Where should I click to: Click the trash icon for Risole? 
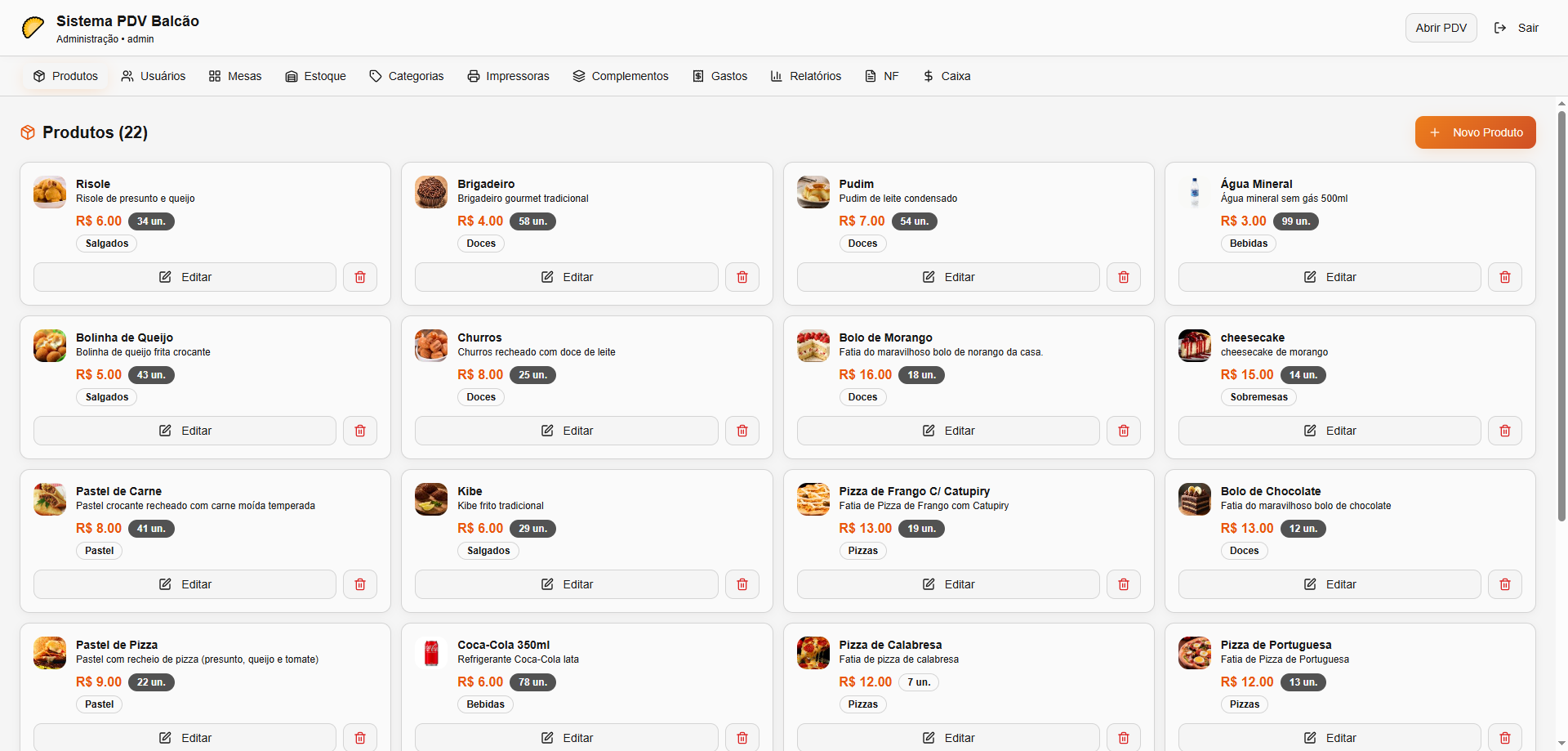[x=360, y=277]
